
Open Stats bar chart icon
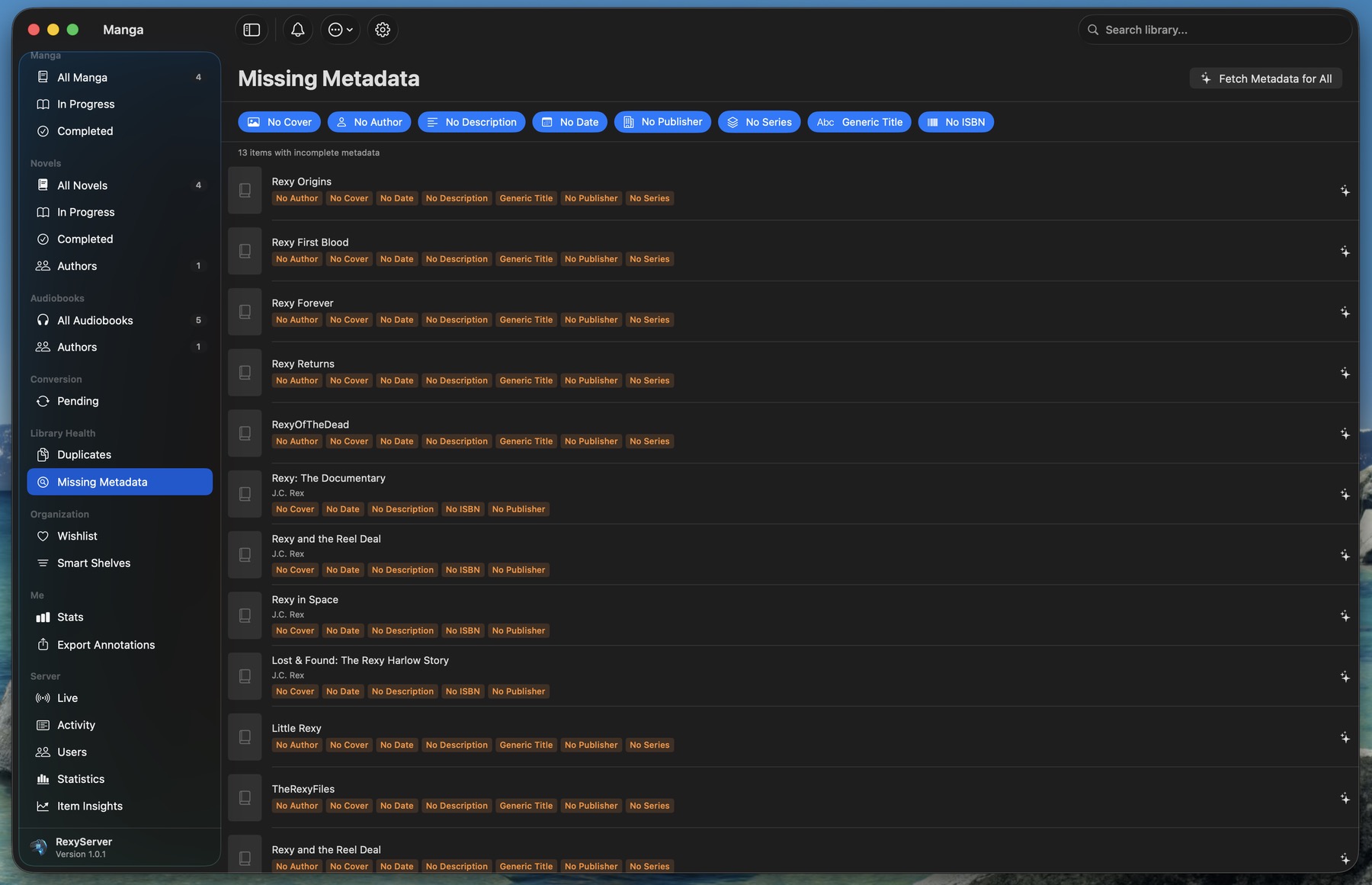43,617
